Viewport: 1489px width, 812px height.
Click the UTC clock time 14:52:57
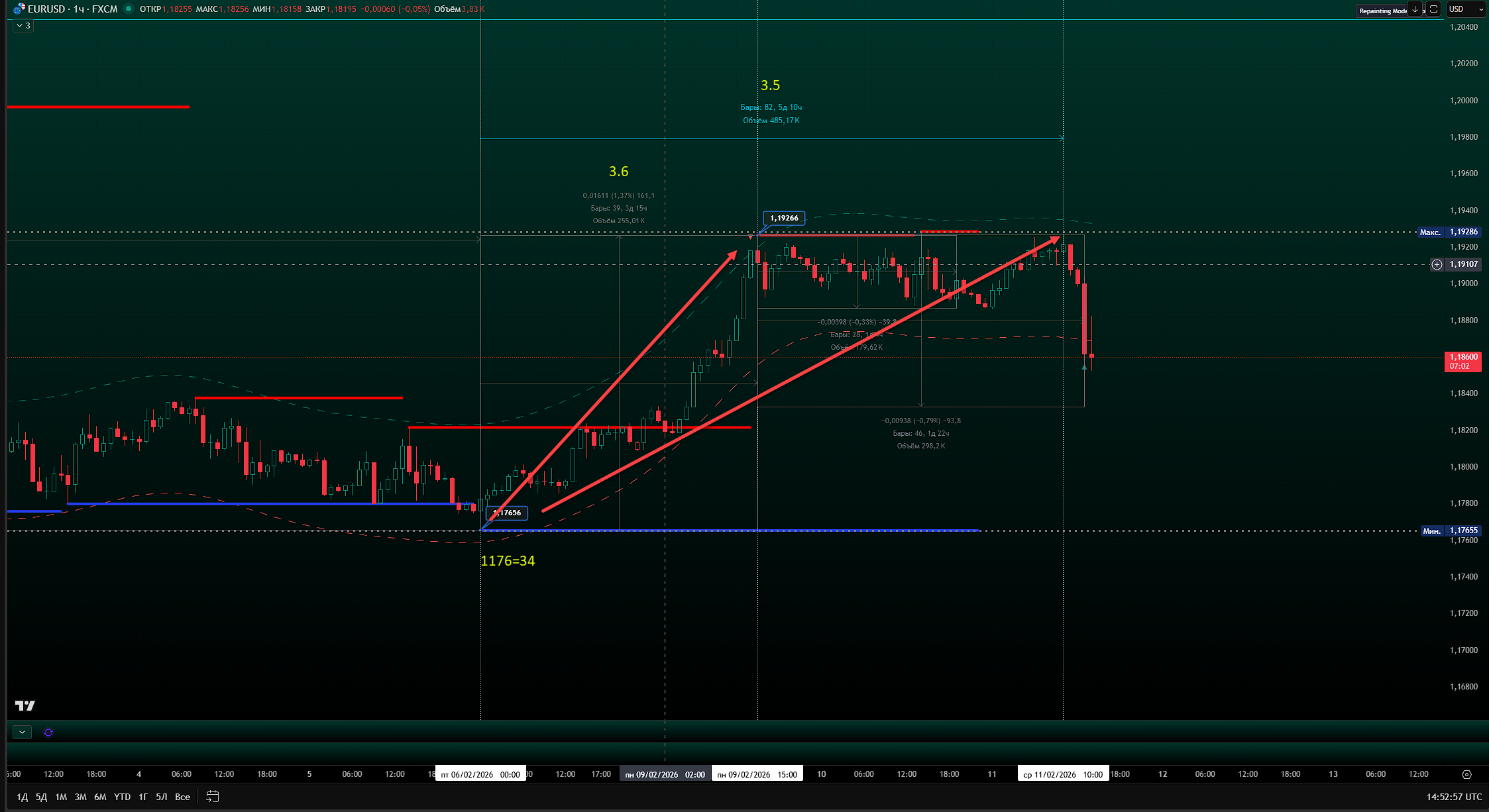[1453, 797]
